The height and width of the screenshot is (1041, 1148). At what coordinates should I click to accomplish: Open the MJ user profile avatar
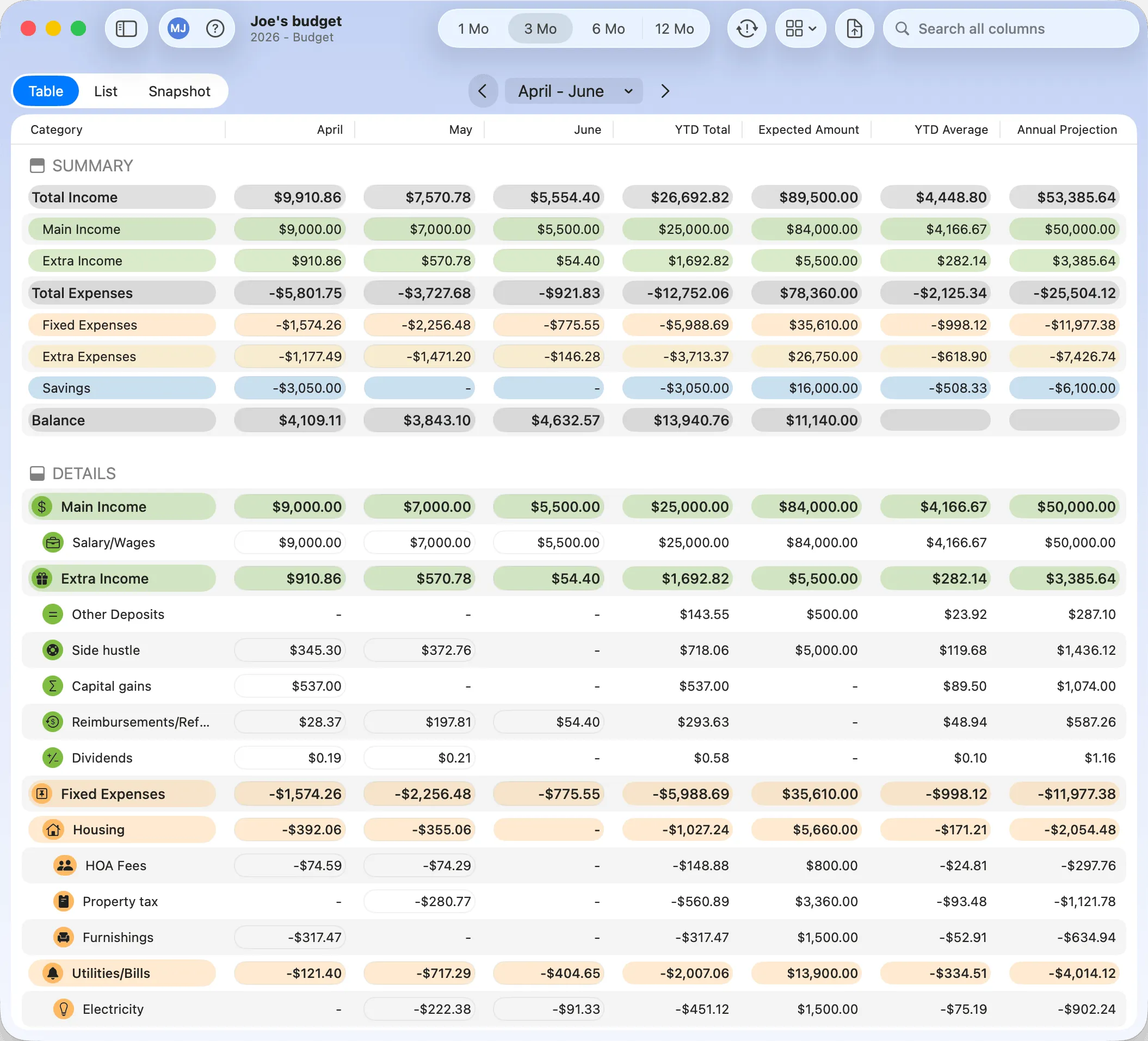(178, 28)
